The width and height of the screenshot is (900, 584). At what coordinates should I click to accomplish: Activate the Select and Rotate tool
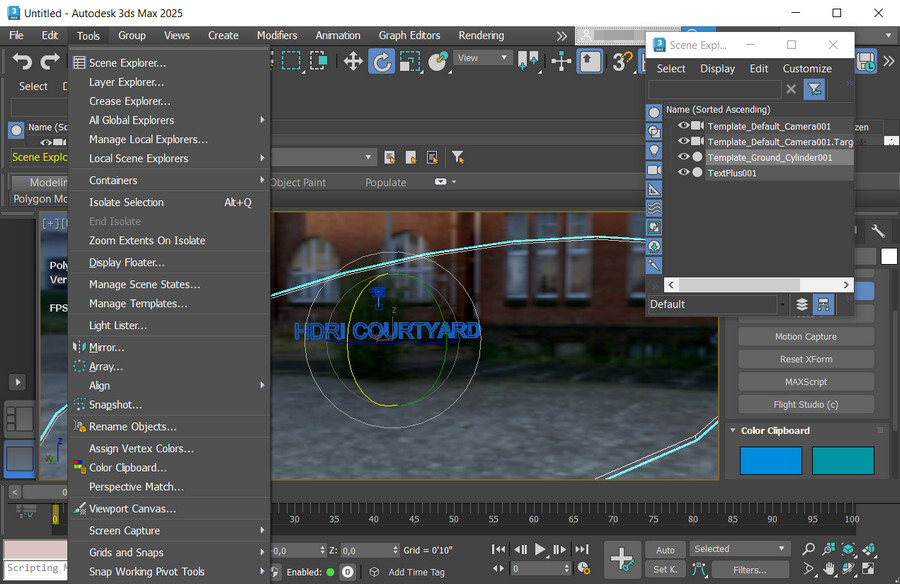tap(382, 61)
